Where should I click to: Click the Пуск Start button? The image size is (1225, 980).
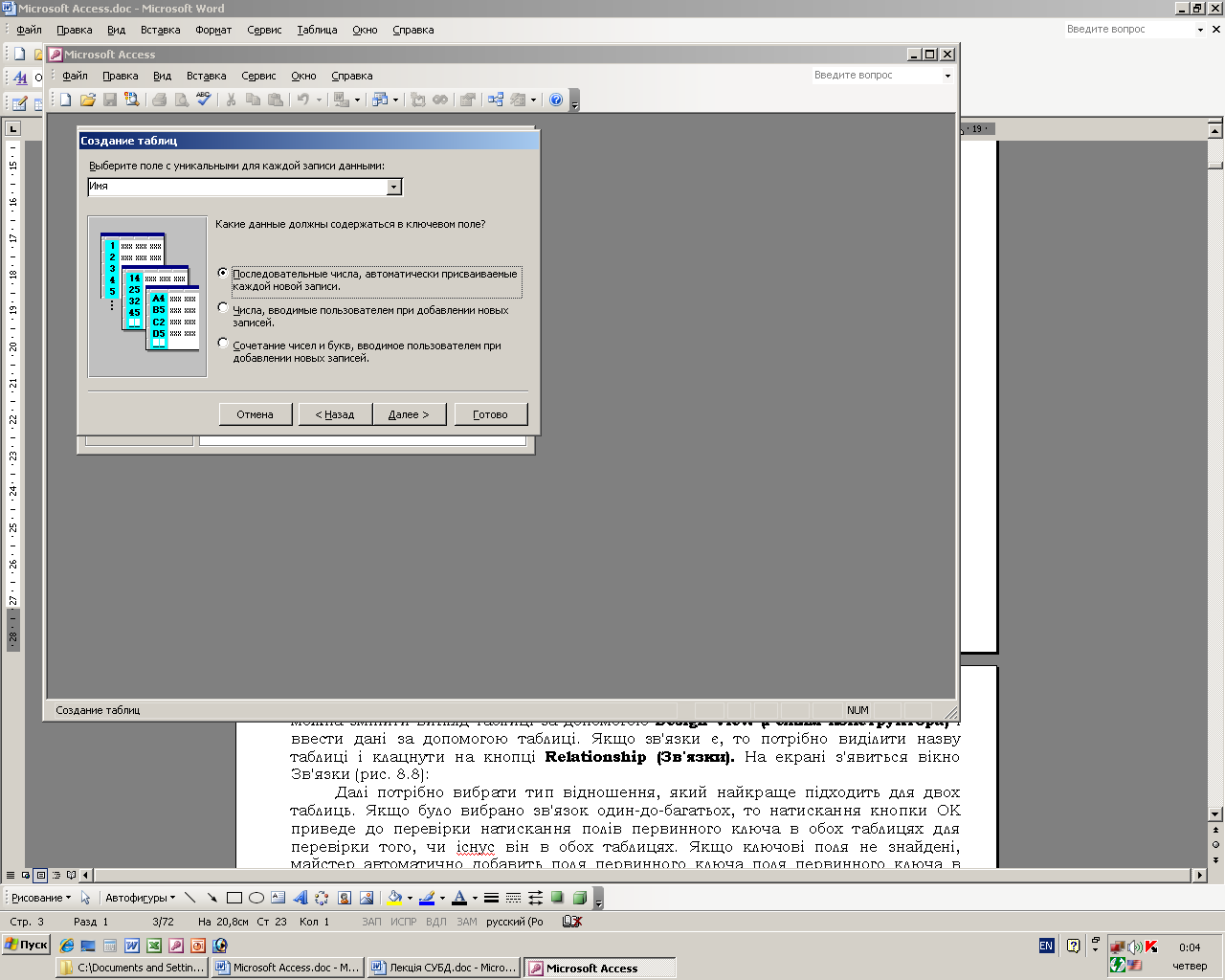tap(26, 945)
